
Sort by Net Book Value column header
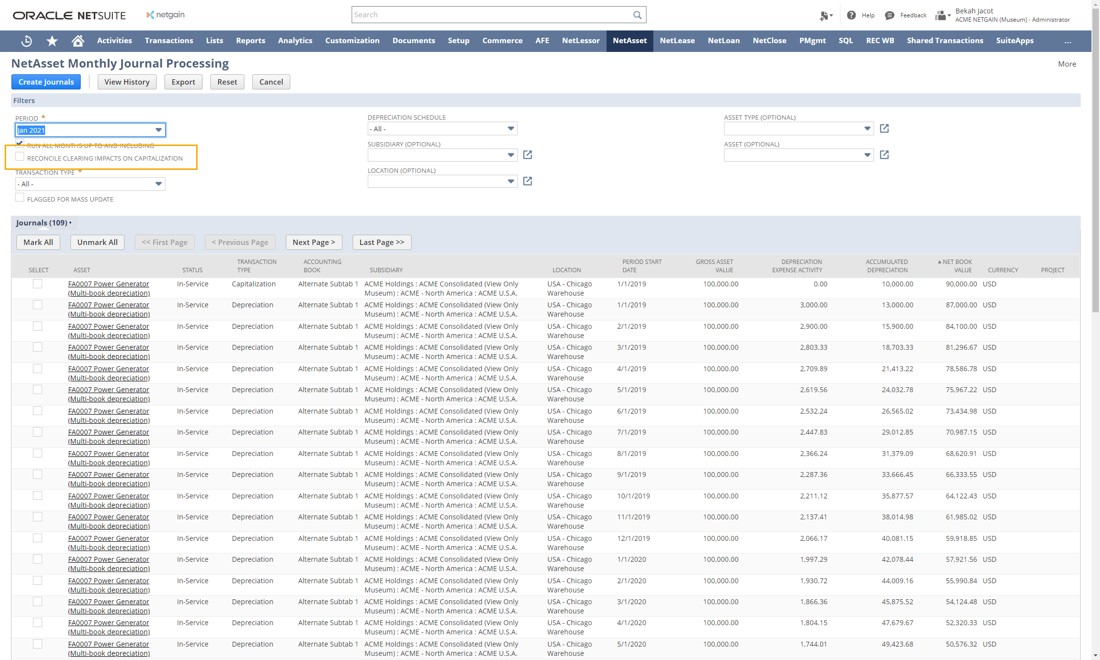pyautogui.click(x=955, y=266)
